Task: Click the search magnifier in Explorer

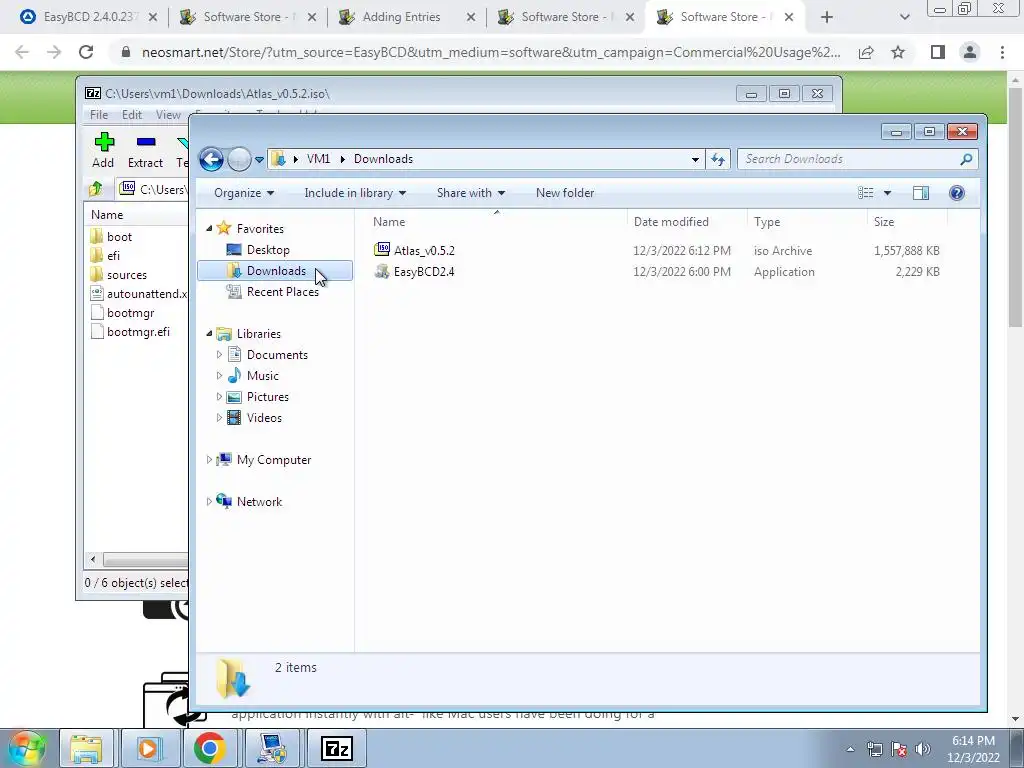Action: point(966,159)
